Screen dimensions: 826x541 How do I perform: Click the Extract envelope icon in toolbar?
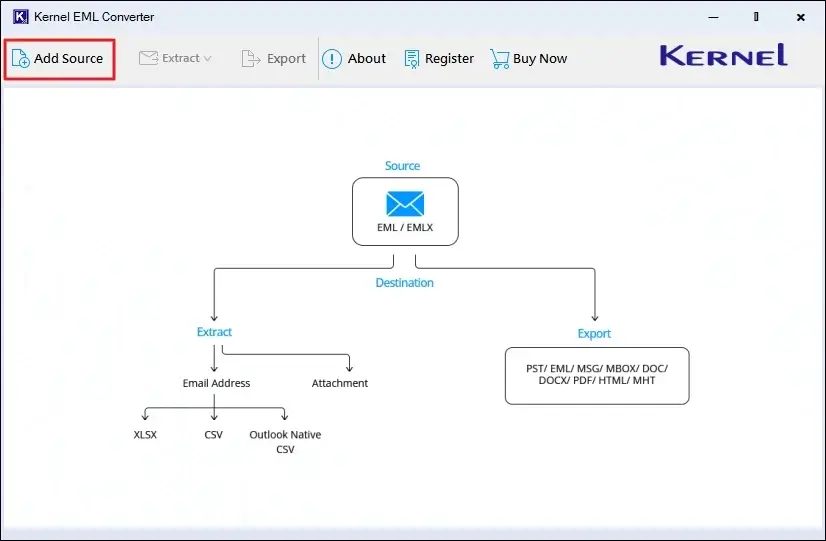click(x=148, y=58)
